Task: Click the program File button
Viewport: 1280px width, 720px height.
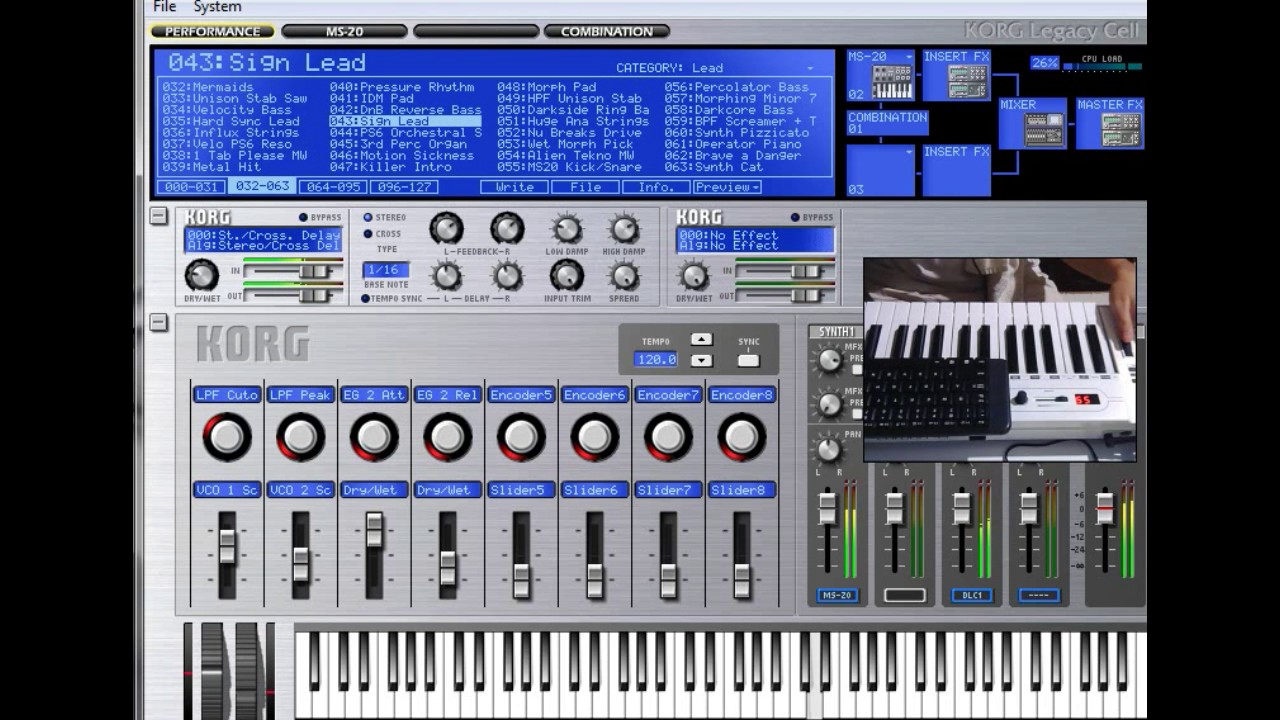Action: 585,187
